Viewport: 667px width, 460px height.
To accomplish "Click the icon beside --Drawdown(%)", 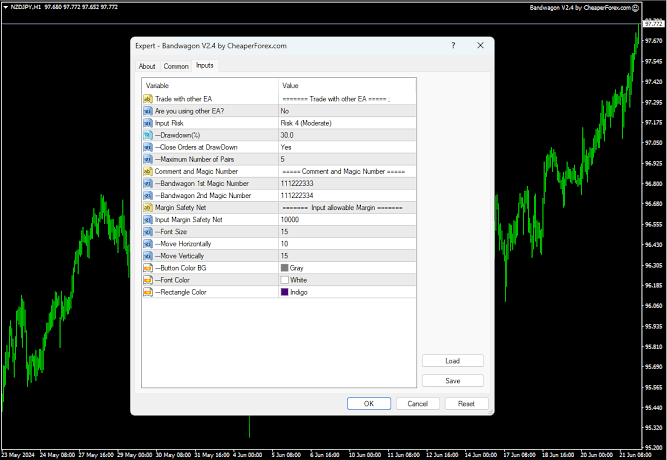I will (x=148, y=135).
